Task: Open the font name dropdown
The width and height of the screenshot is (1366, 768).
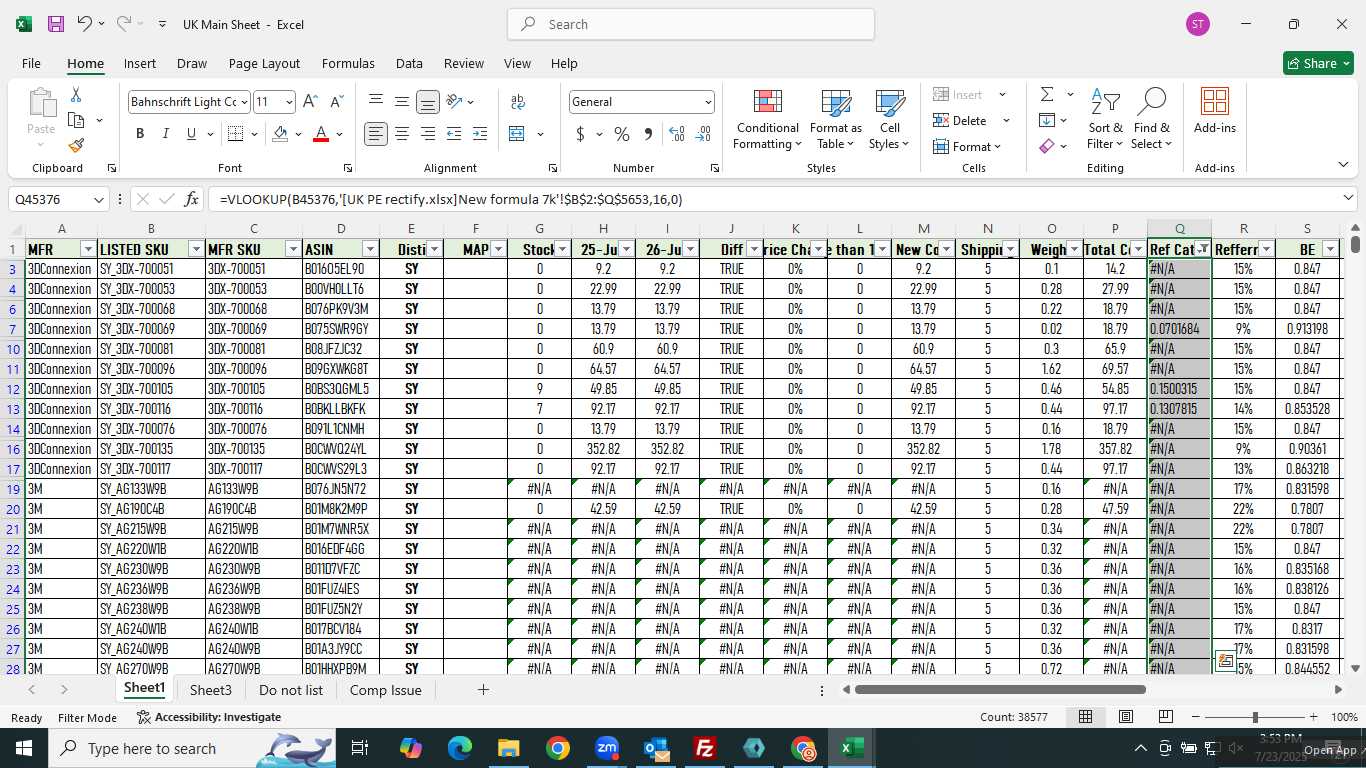Action: pyautogui.click(x=242, y=101)
